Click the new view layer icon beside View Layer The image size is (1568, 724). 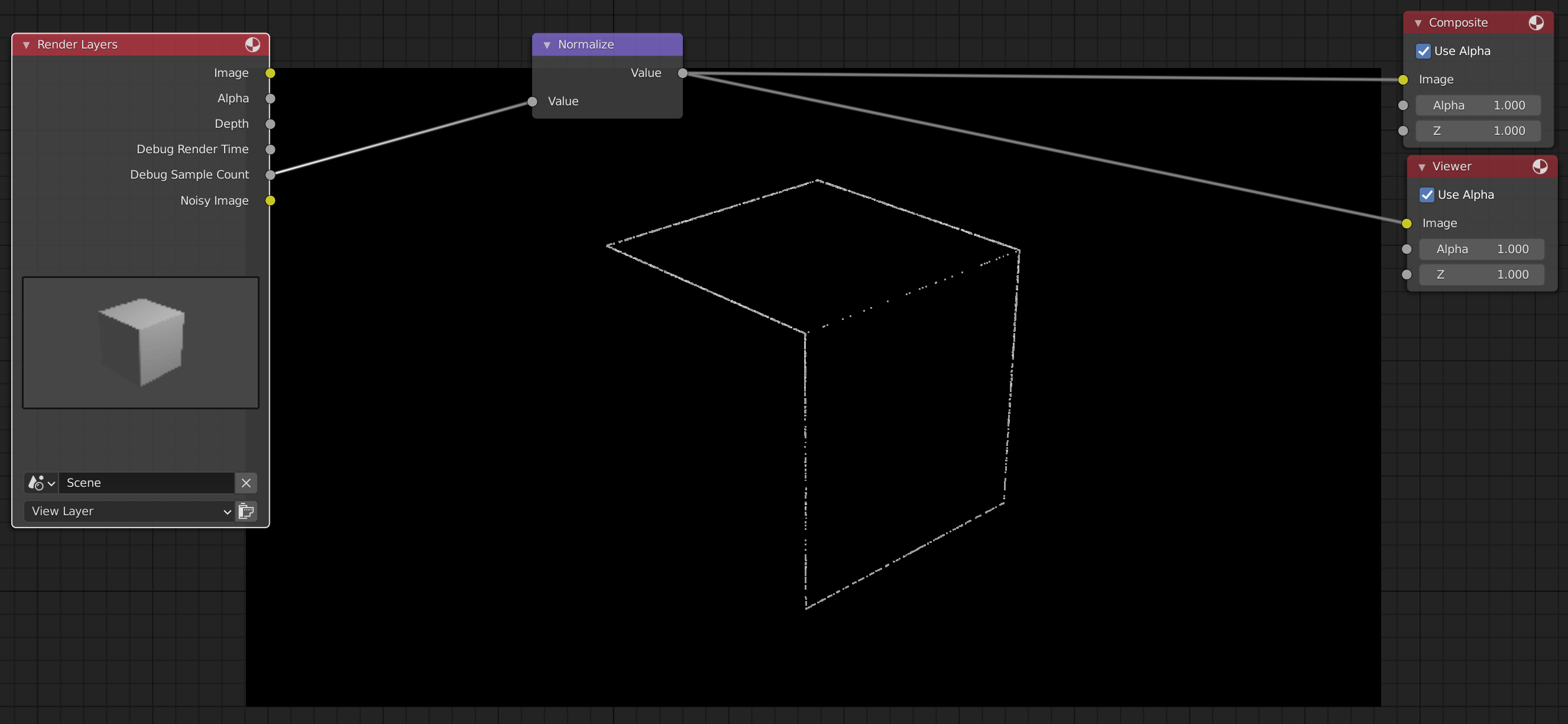coord(245,511)
